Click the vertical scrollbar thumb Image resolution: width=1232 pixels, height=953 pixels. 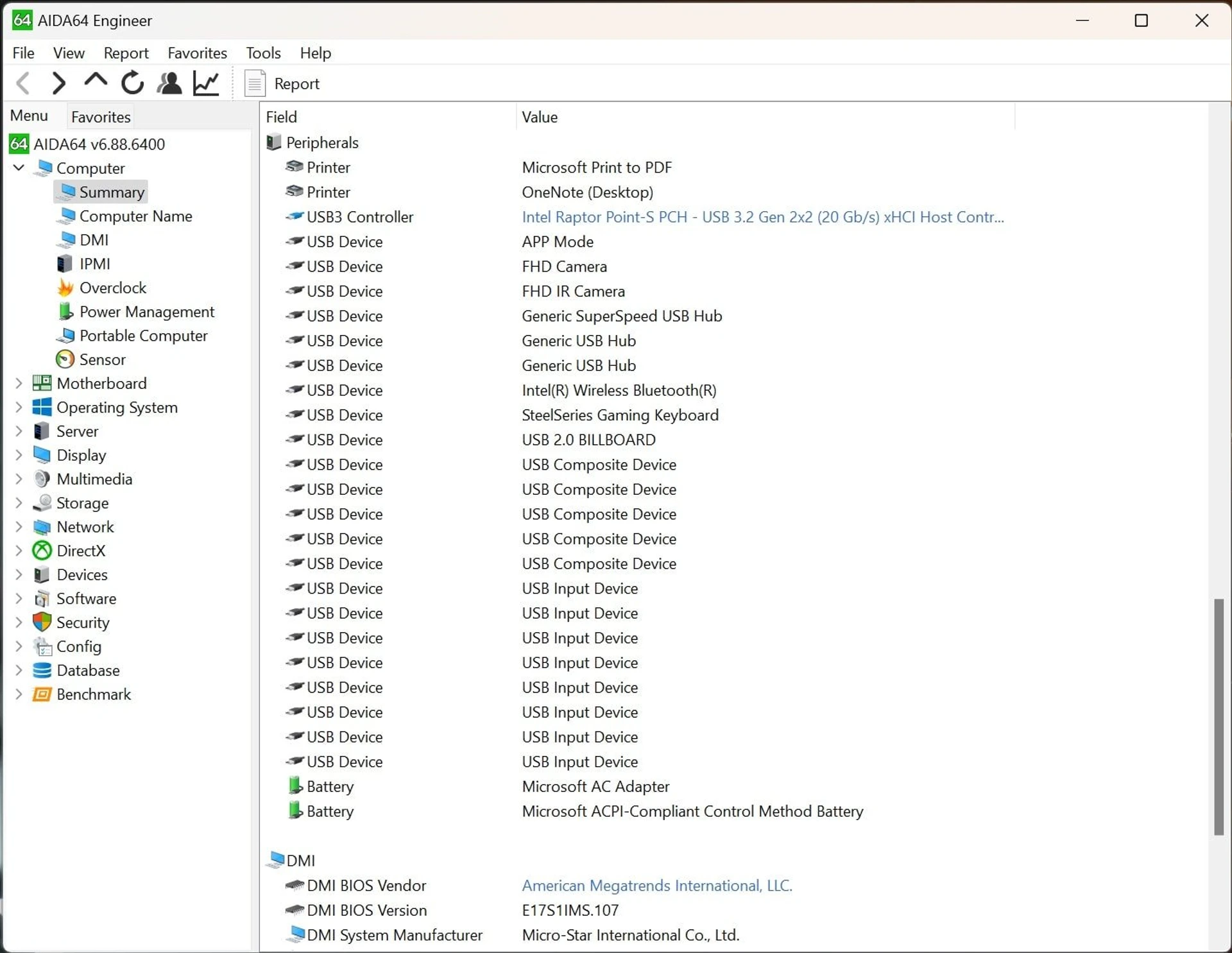pyautogui.click(x=1219, y=717)
